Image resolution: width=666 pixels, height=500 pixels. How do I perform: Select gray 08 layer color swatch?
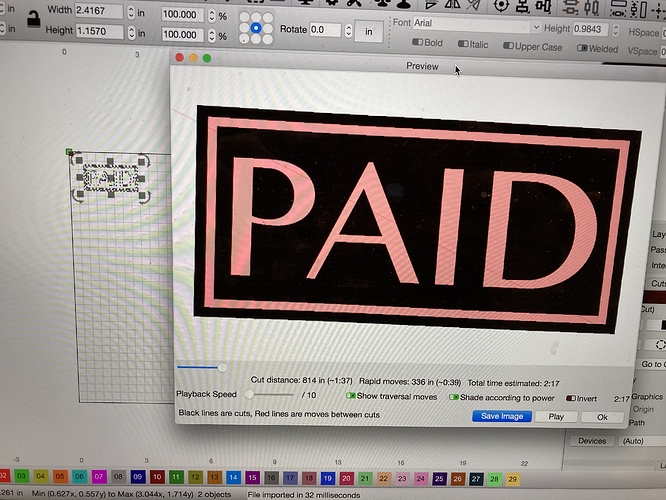tap(118, 477)
